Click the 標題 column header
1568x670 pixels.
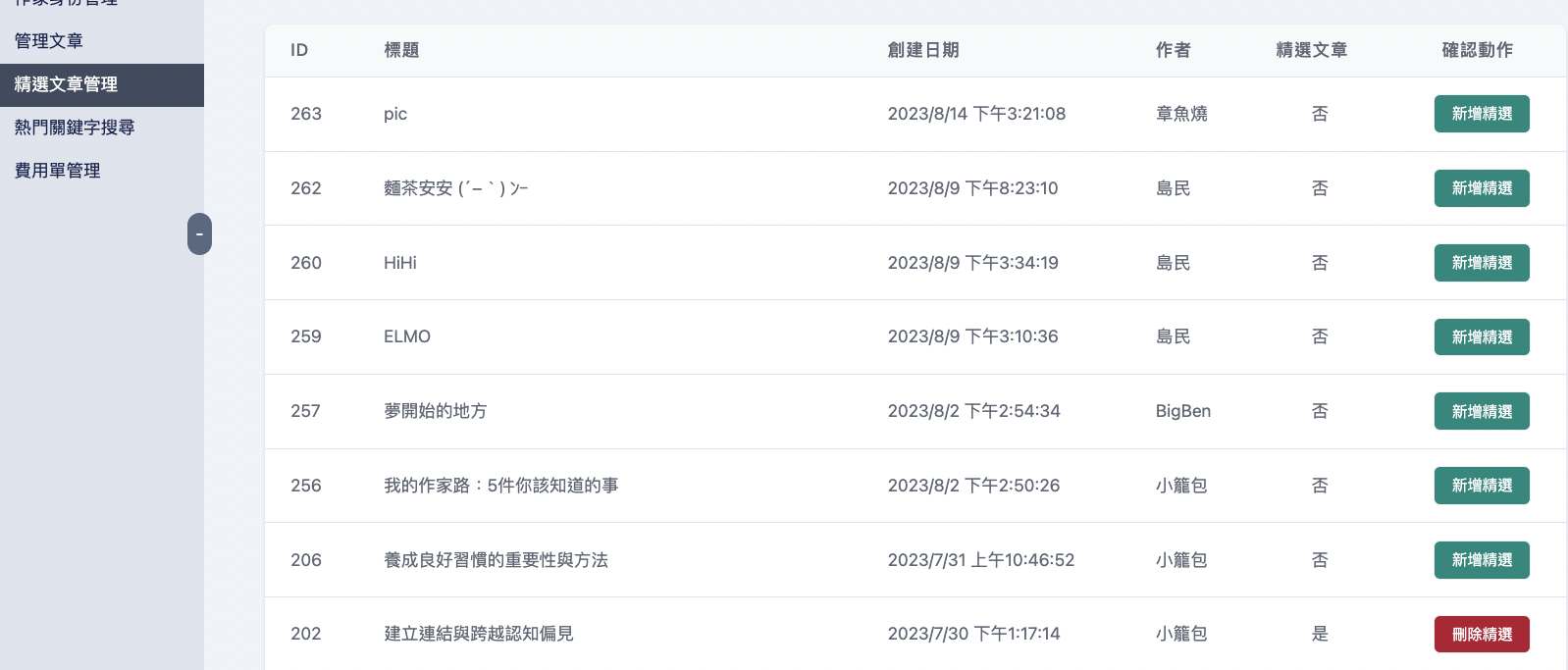tap(401, 50)
